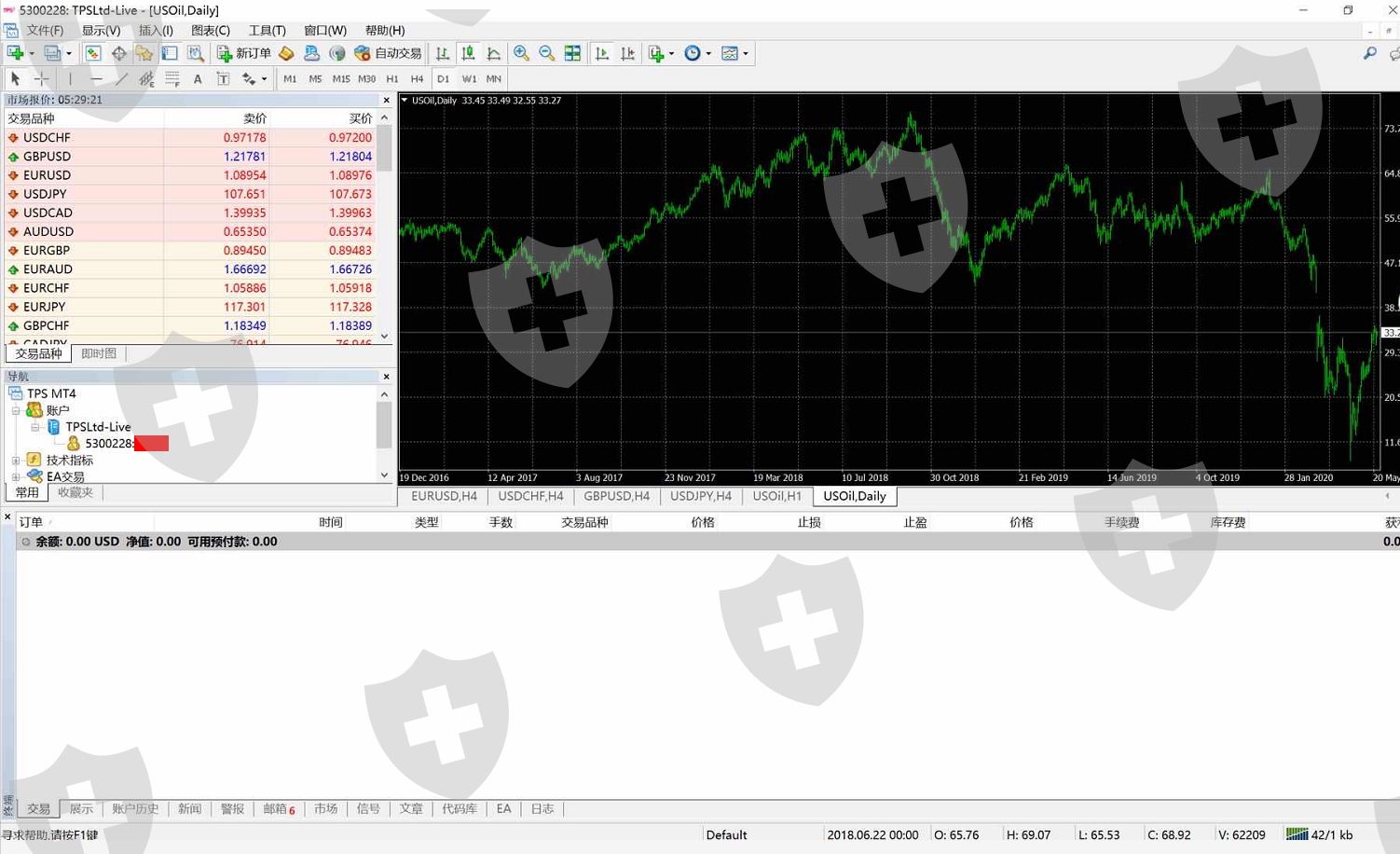Open a new chart window
Image resolution: width=1400 pixels, height=854 pixels.
pyautogui.click(x=15, y=53)
